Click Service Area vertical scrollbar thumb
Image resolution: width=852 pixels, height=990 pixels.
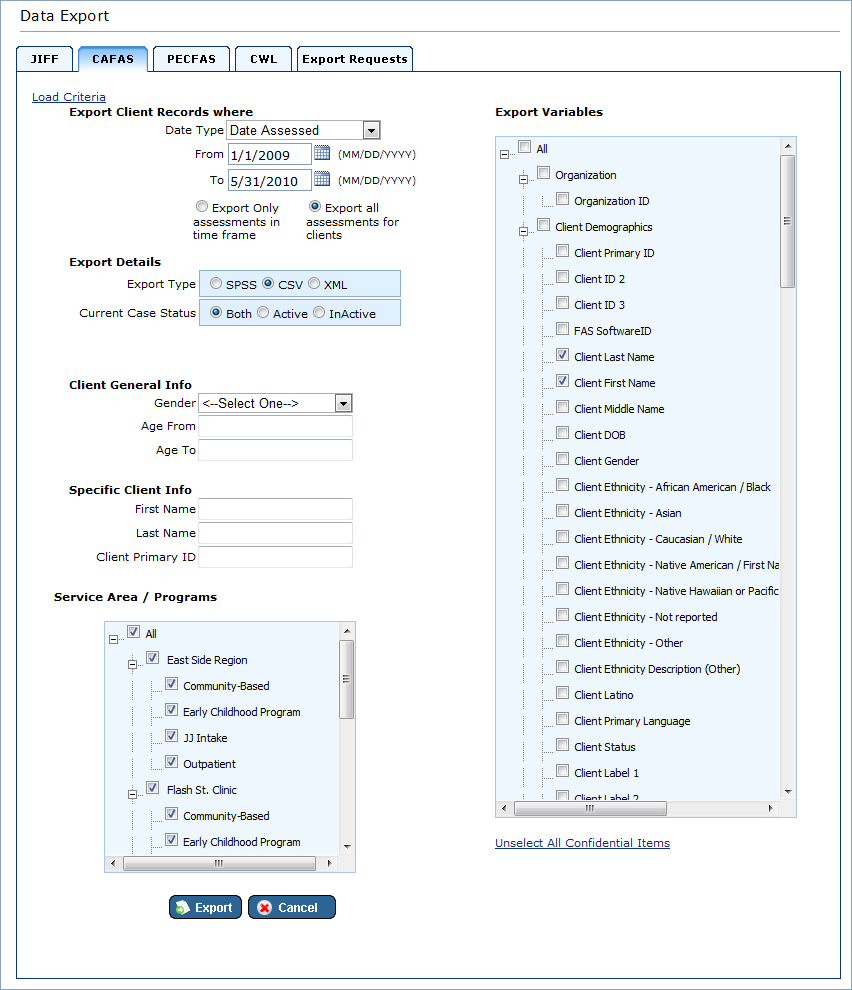(x=346, y=679)
